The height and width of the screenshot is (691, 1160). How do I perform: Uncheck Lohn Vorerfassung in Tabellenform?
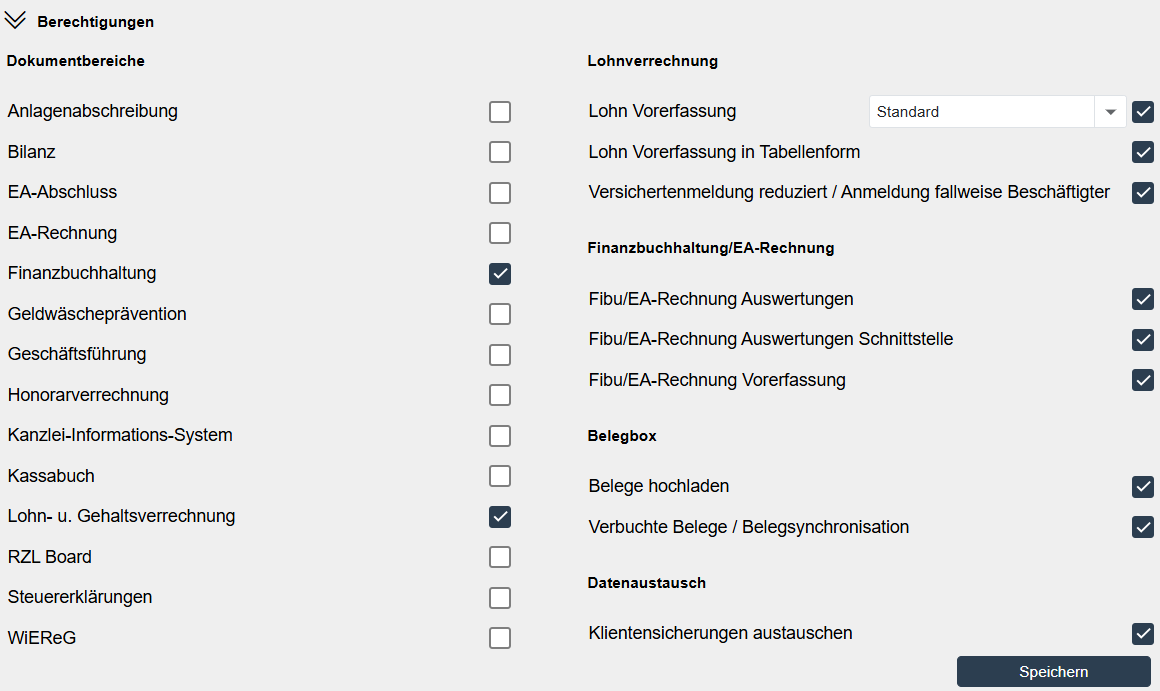pos(1143,152)
